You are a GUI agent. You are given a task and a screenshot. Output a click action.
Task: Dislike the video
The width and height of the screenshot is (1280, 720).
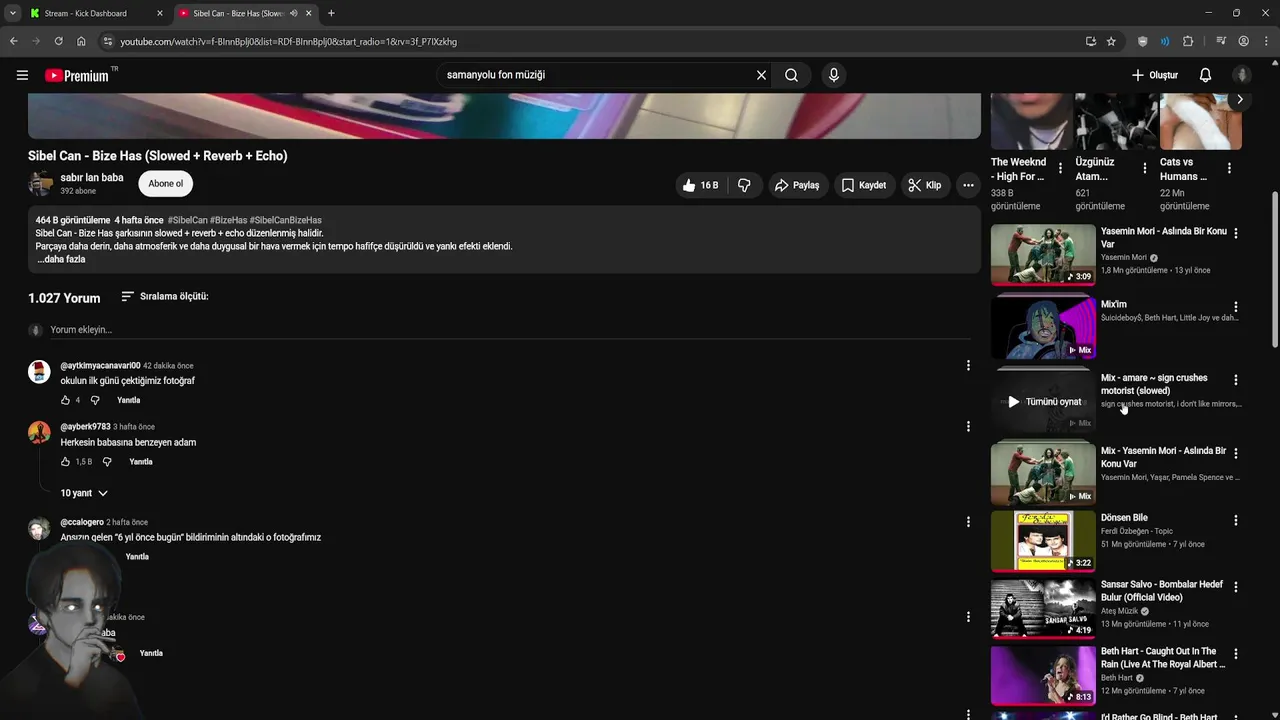pos(744,185)
